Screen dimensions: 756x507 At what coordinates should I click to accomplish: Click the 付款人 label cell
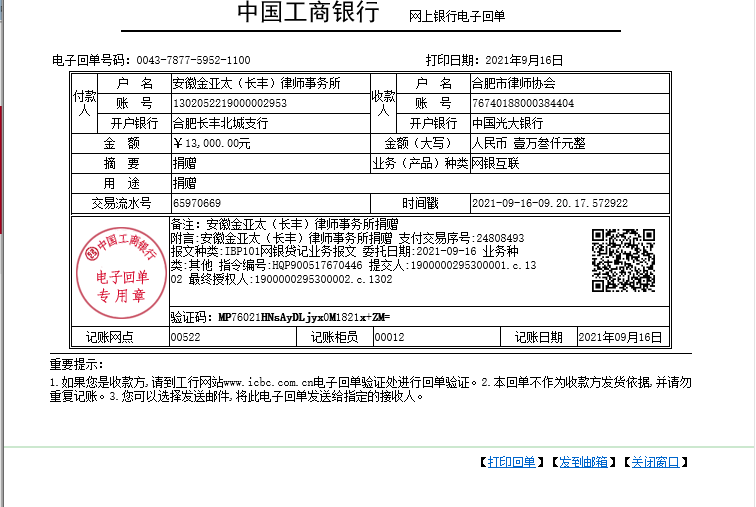[84, 103]
